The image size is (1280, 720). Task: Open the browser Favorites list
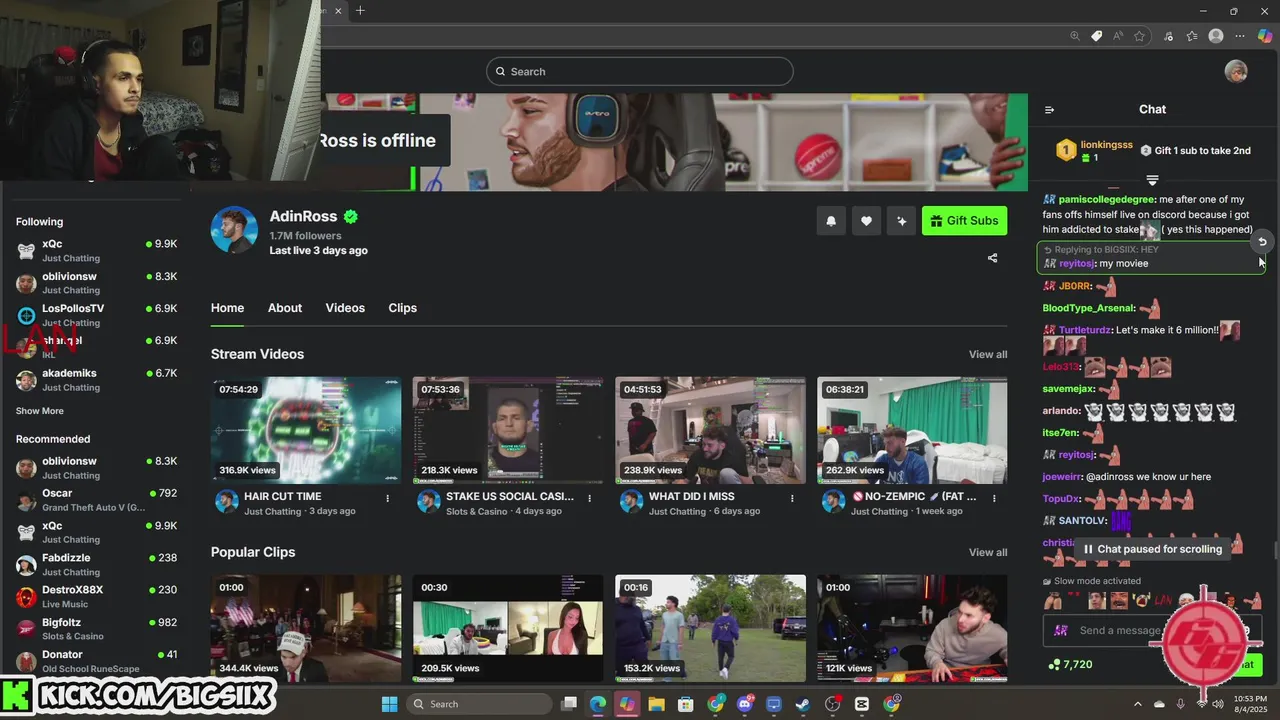1191,36
